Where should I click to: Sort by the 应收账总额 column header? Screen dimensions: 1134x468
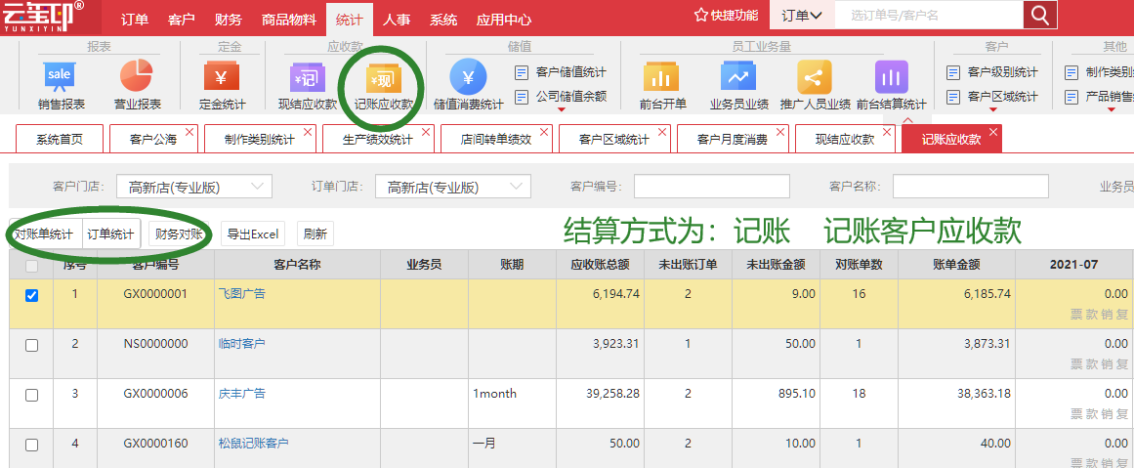click(x=600, y=265)
